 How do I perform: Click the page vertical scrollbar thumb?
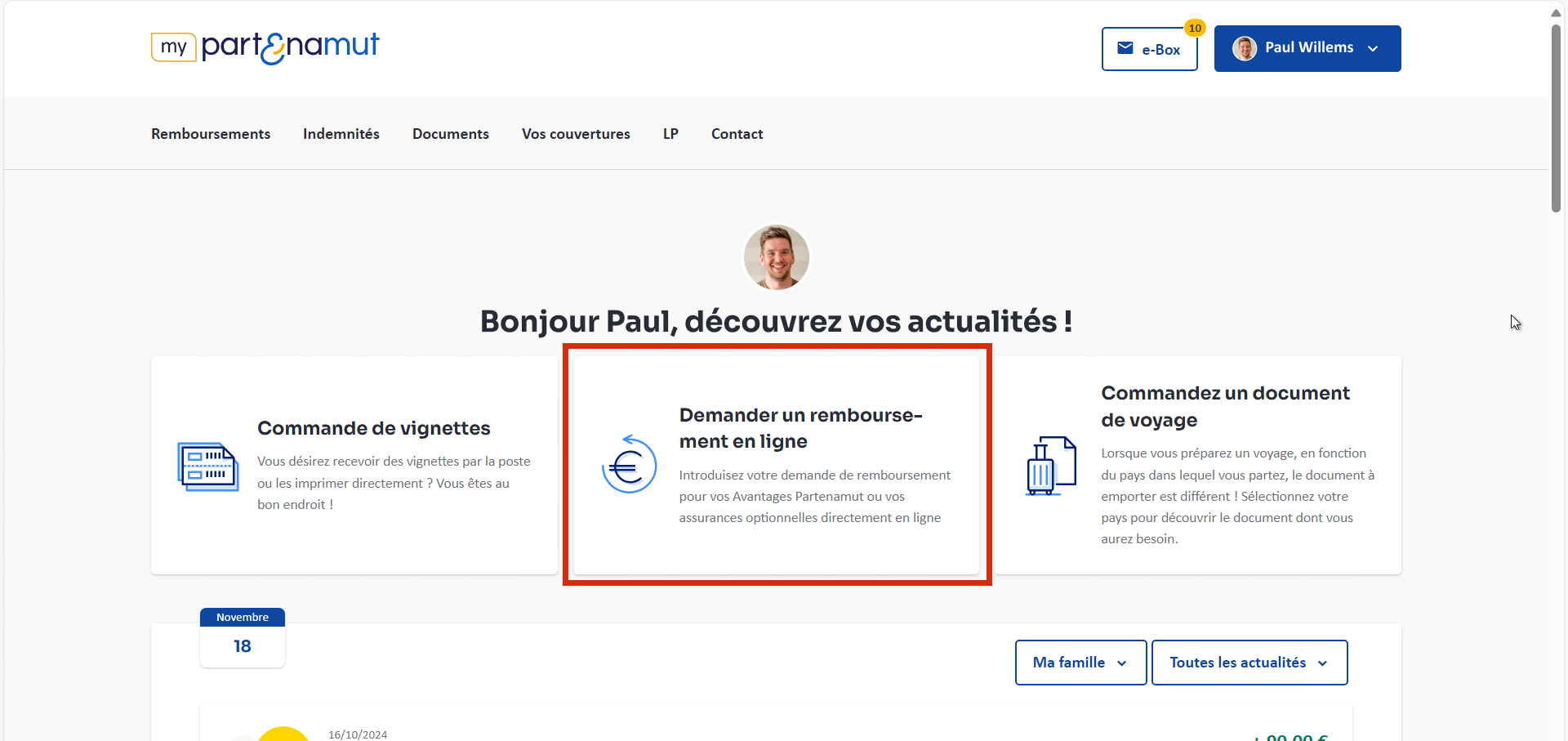1556,118
